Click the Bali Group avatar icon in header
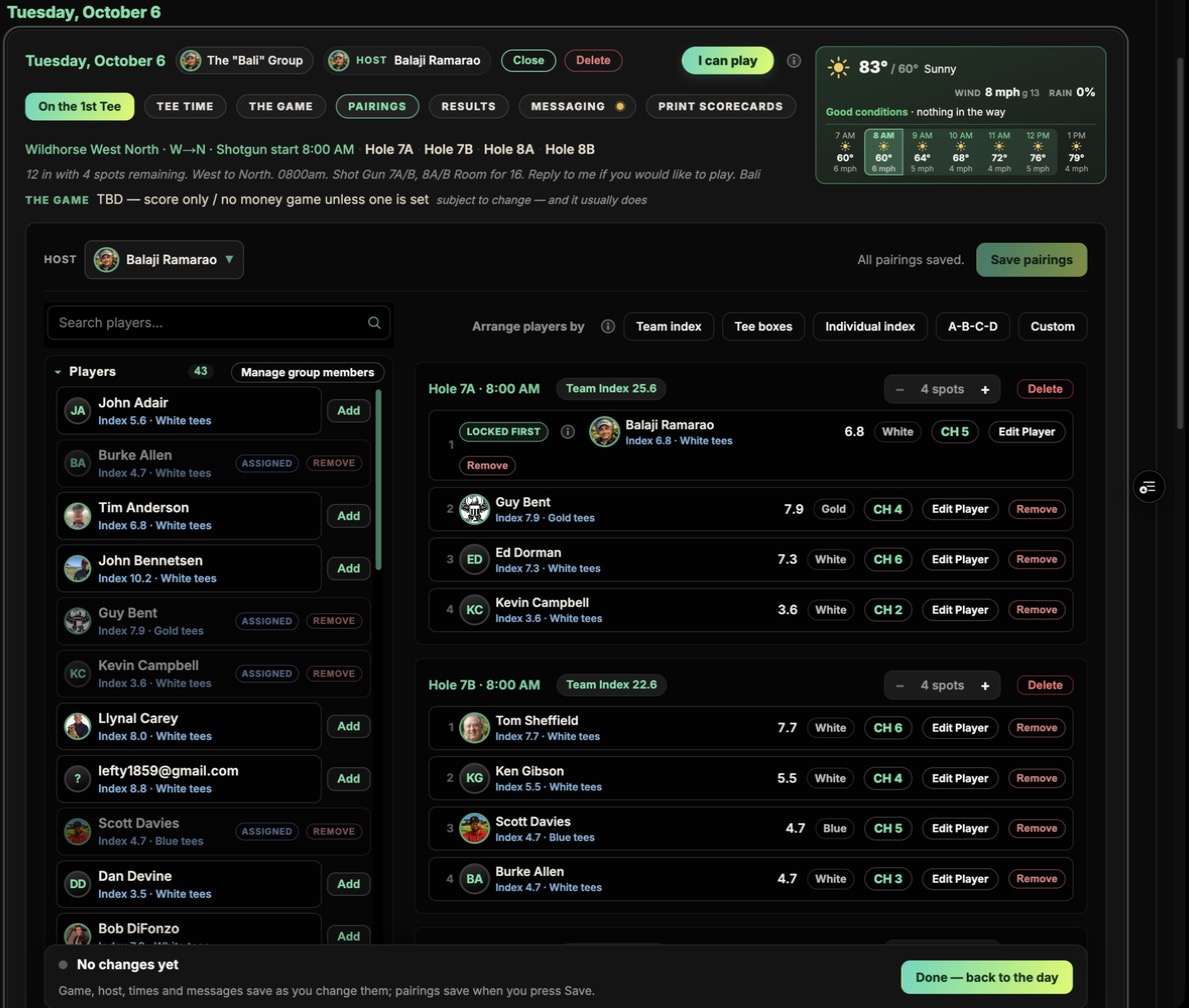Image resolution: width=1189 pixels, height=1008 pixels. point(190,60)
